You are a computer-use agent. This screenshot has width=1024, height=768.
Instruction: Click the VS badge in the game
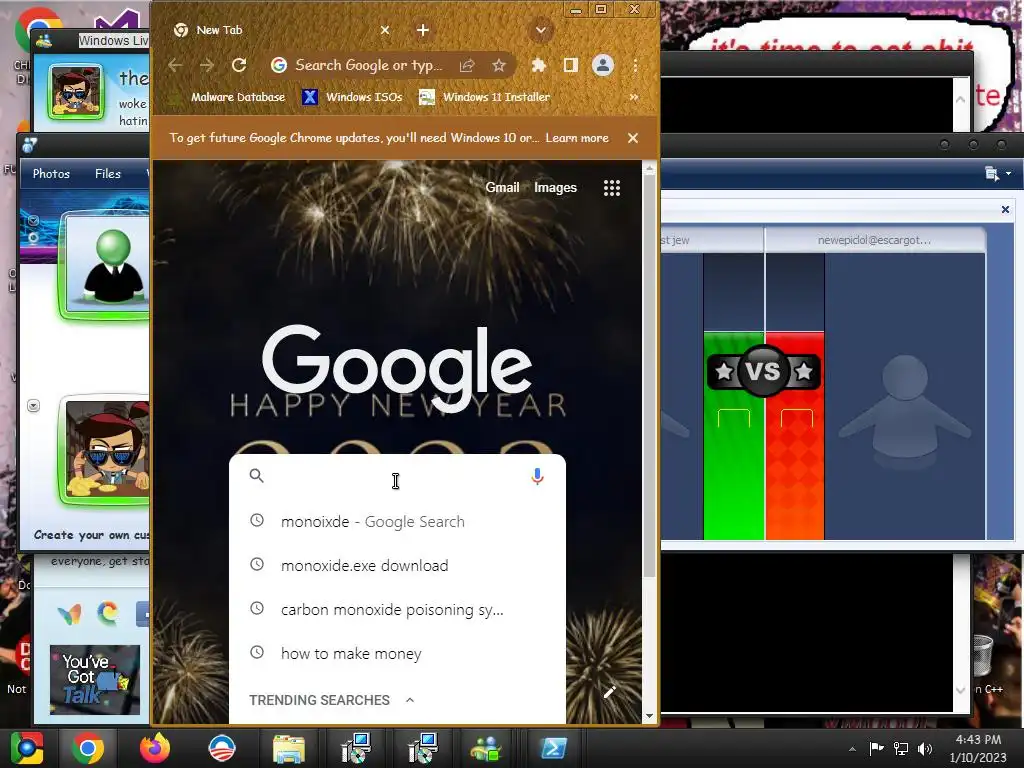tap(763, 372)
